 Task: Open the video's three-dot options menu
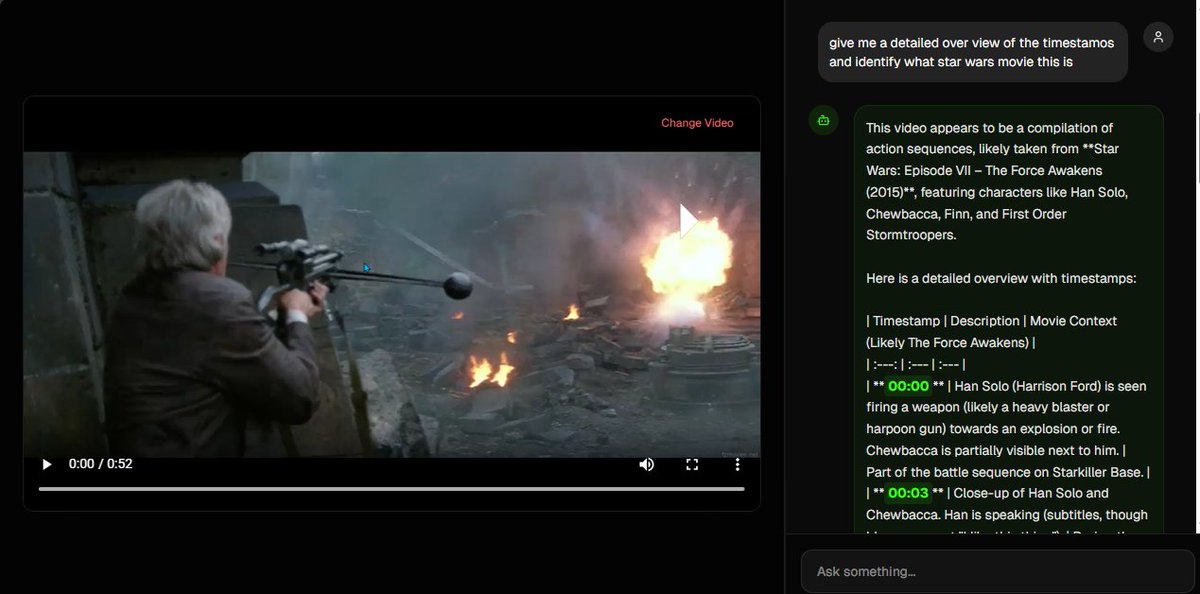click(737, 464)
